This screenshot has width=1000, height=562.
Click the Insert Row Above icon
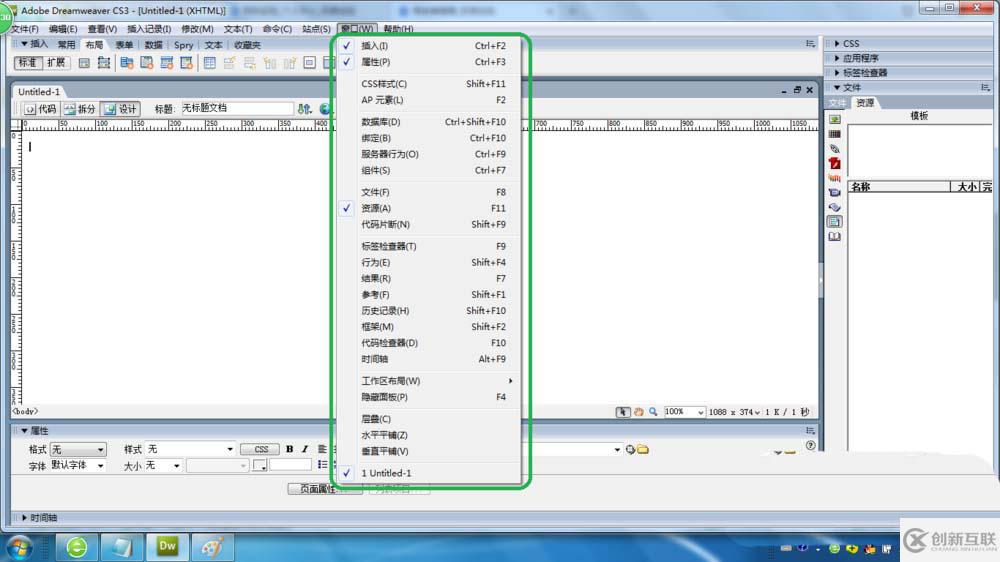click(x=230, y=63)
